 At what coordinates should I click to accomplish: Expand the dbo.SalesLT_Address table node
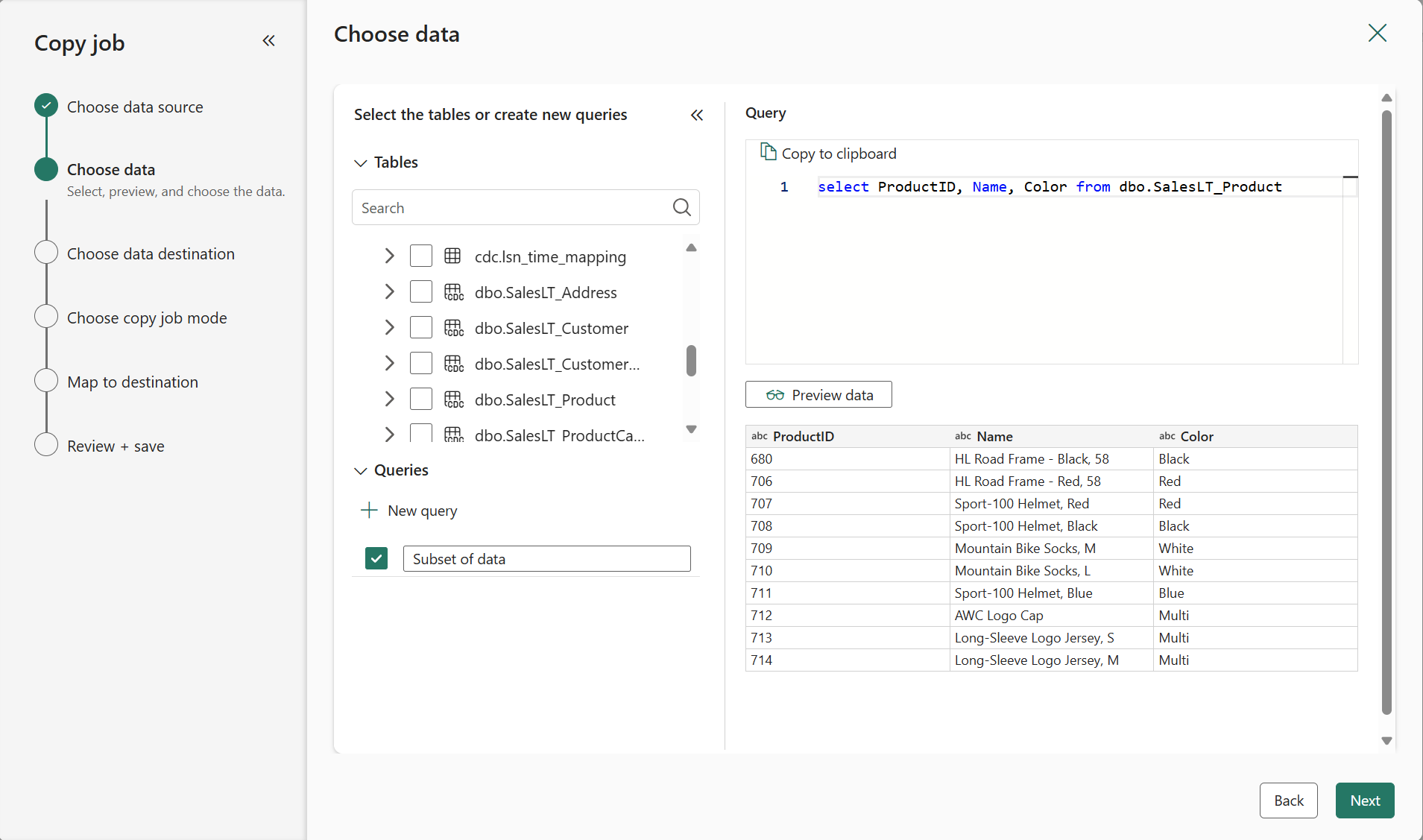point(389,292)
